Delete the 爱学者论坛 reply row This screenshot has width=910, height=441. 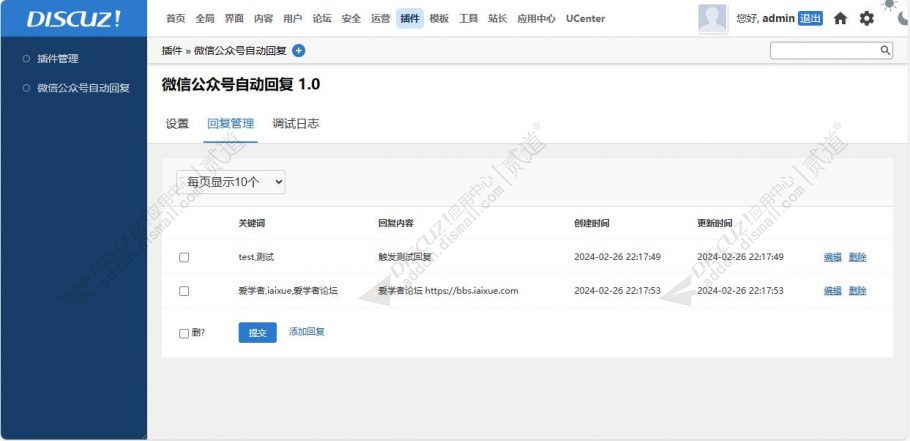click(x=857, y=291)
